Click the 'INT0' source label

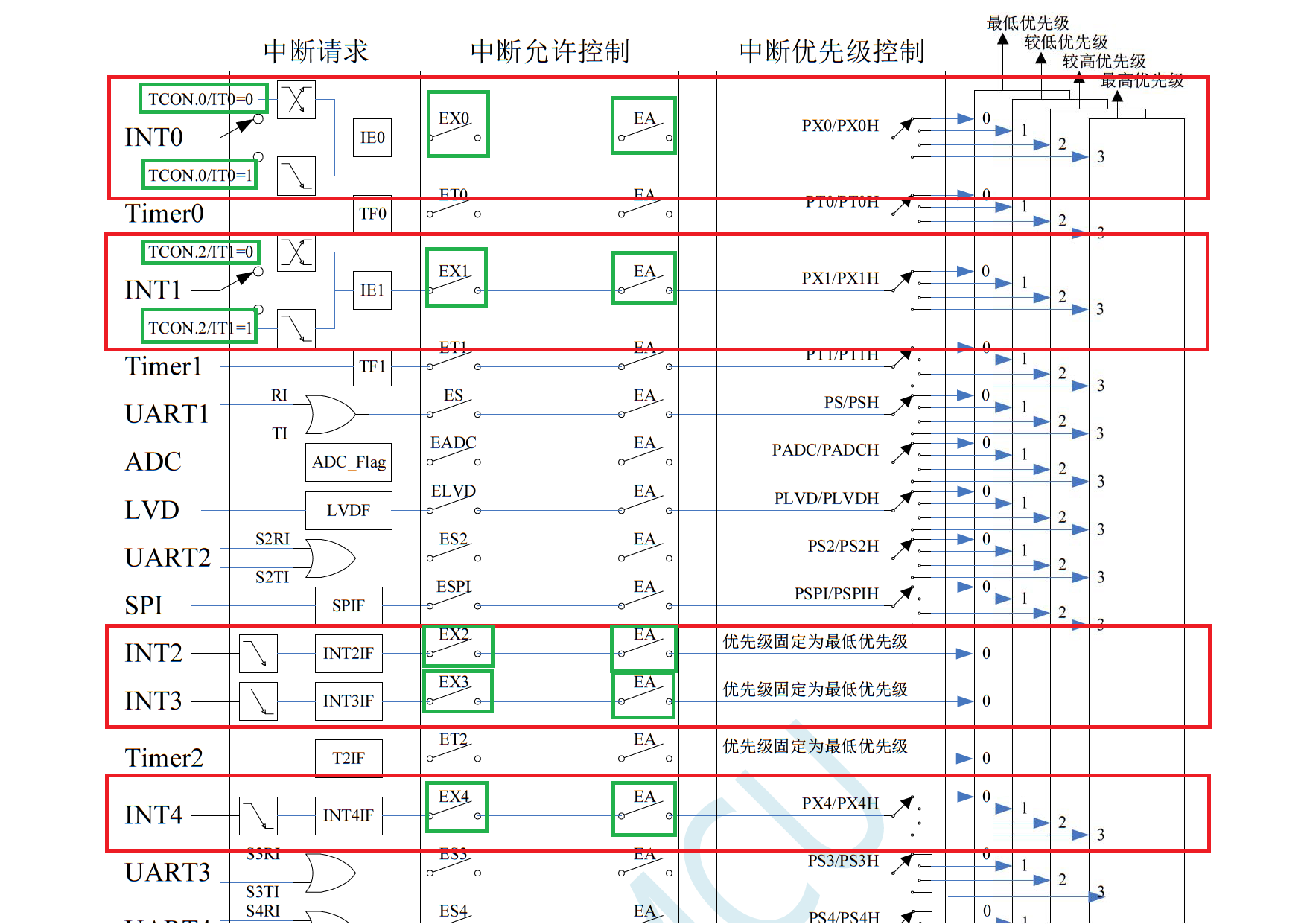click(154, 138)
